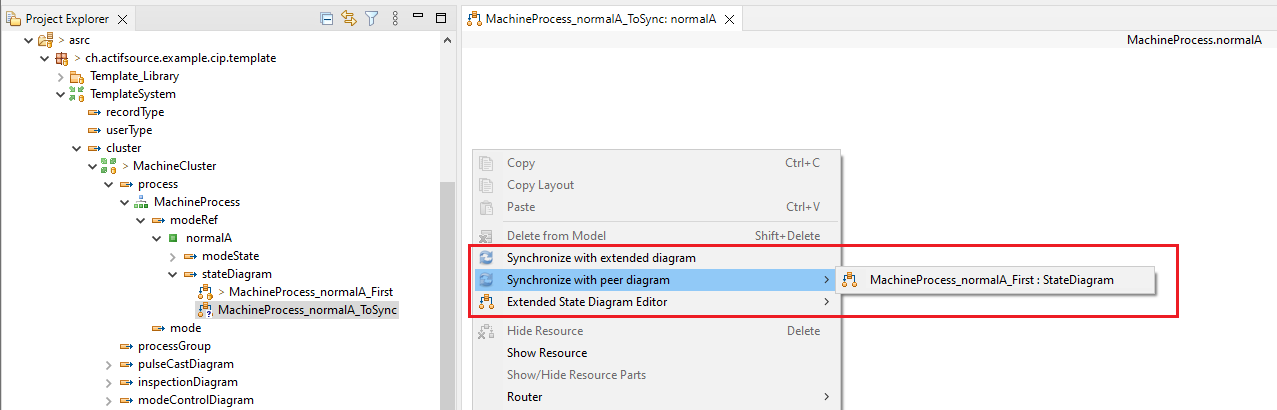This screenshot has width=1277, height=410.
Task: Click the TemplateSystem node icon
Action: click(76, 94)
